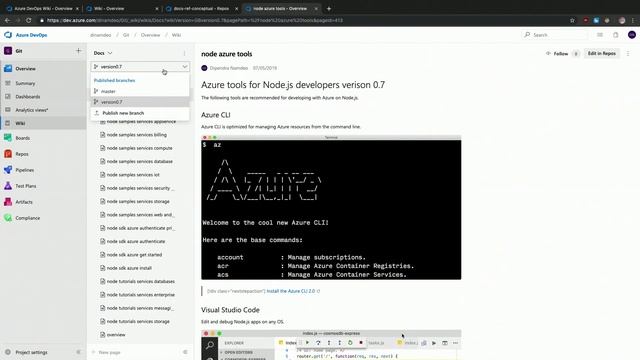Focus the Search field
This screenshot has height=360, width=640.
tap(555, 35)
